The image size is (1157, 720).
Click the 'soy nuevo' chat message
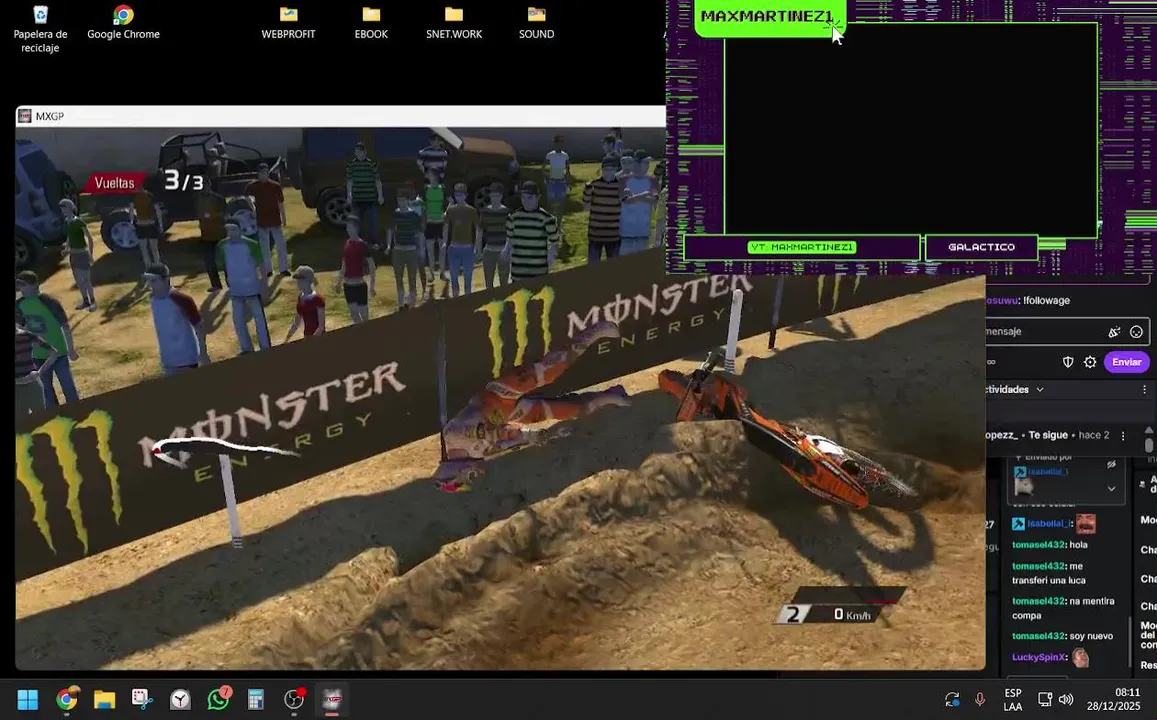point(1091,636)
